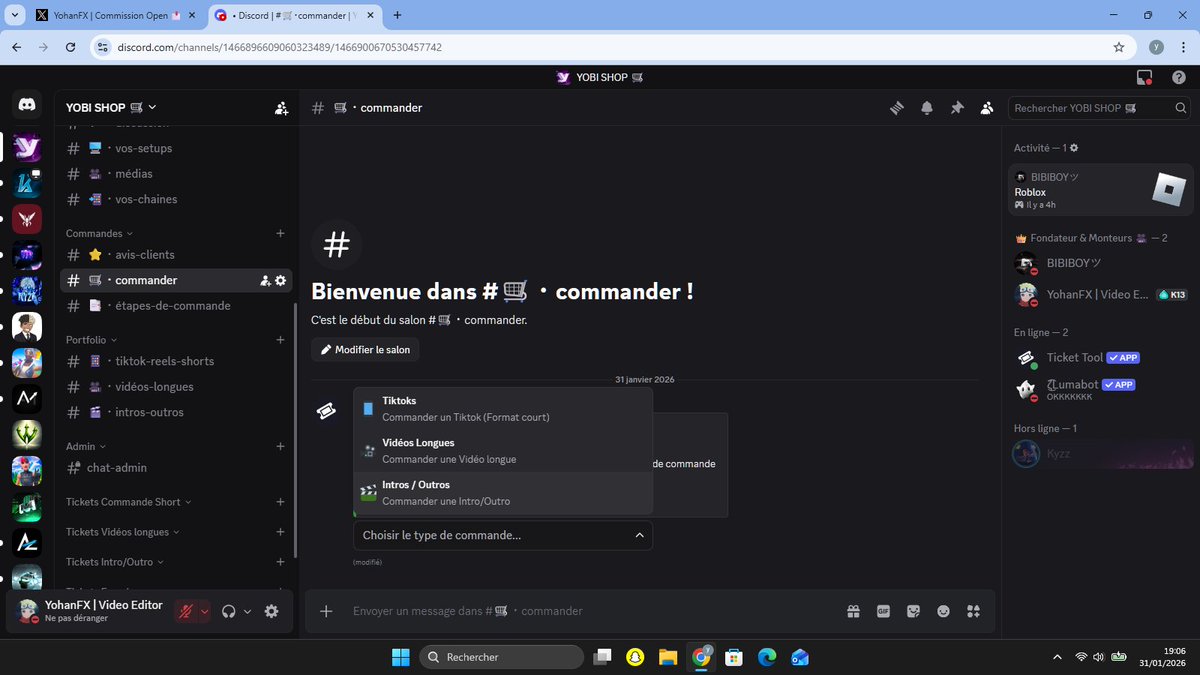
Task: Toggle the headphones deafen control
Action: pos(228,610)
